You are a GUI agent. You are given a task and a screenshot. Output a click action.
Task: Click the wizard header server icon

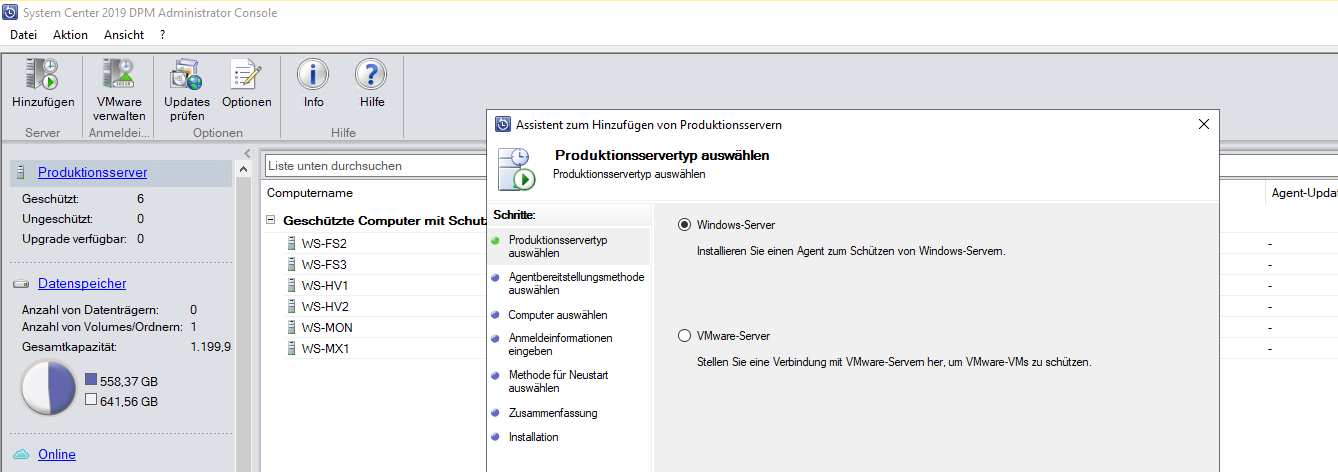coord(517,168)
